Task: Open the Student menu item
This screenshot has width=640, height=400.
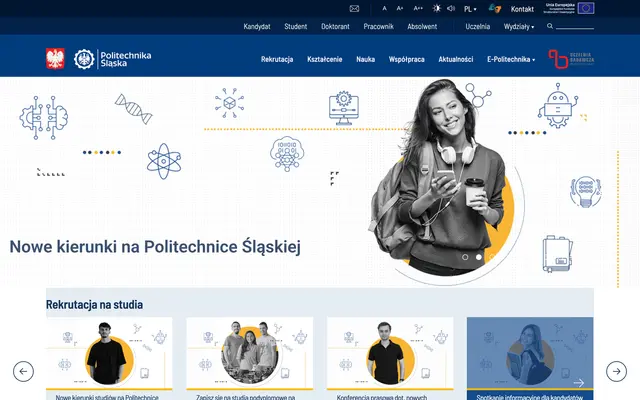Action: point(296,27)
